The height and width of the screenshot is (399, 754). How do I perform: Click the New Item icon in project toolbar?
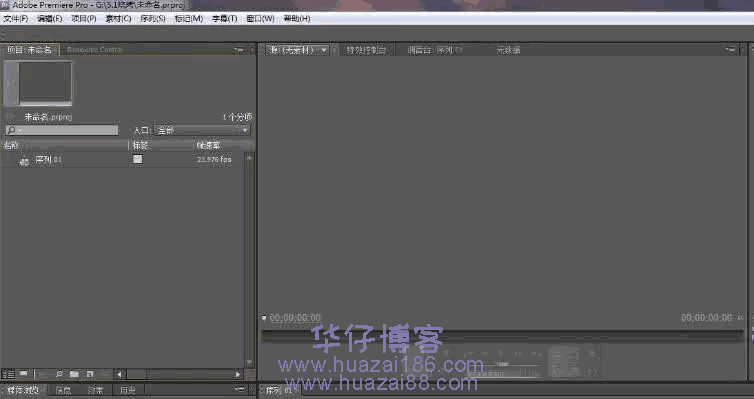tap(90, 374)
